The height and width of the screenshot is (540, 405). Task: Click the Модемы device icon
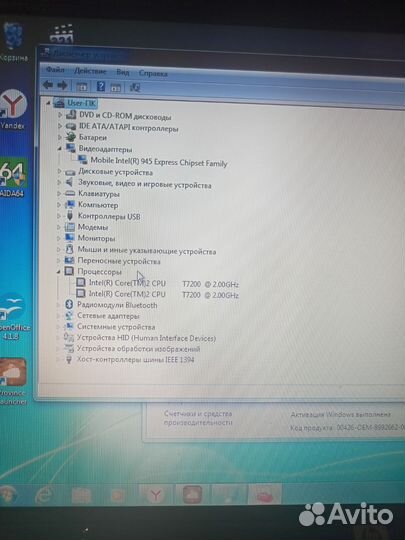[x=70, y=227]
